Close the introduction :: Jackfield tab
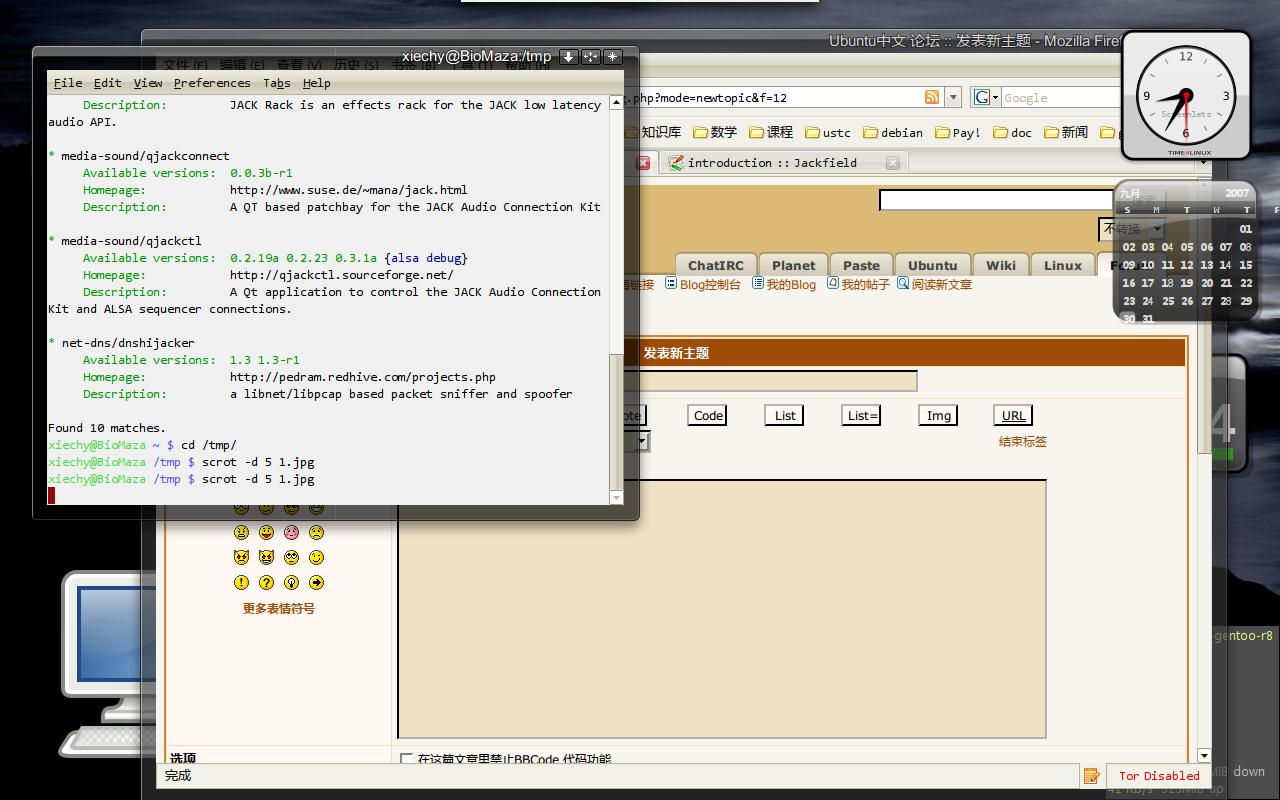The width and height of the screenshot is (1280, 800). point(893,163)
